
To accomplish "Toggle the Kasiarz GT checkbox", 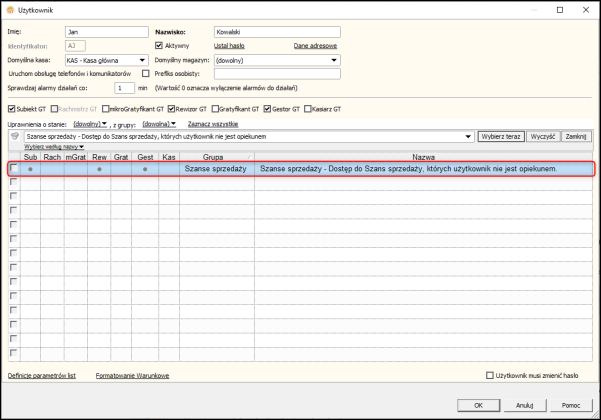I will point(307,109).
